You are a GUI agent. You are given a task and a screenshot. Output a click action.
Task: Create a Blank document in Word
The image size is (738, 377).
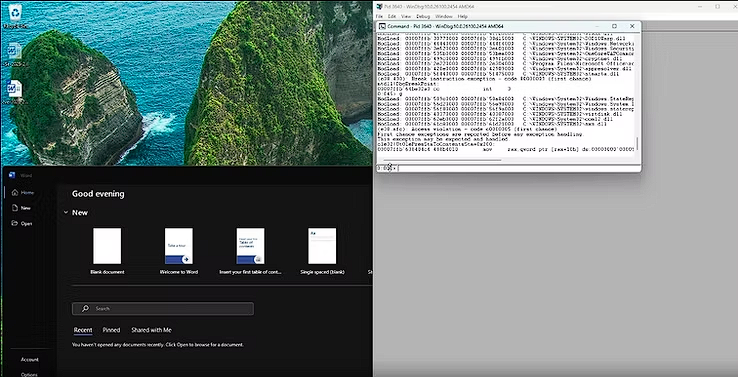point(107,251)
